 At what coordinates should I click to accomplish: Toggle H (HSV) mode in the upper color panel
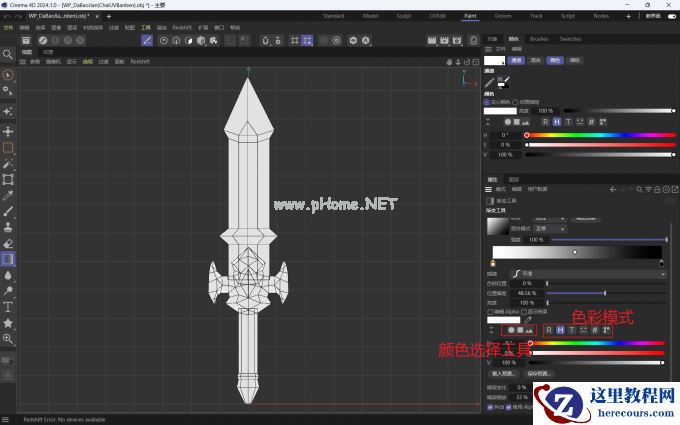(x=557, y=122)
